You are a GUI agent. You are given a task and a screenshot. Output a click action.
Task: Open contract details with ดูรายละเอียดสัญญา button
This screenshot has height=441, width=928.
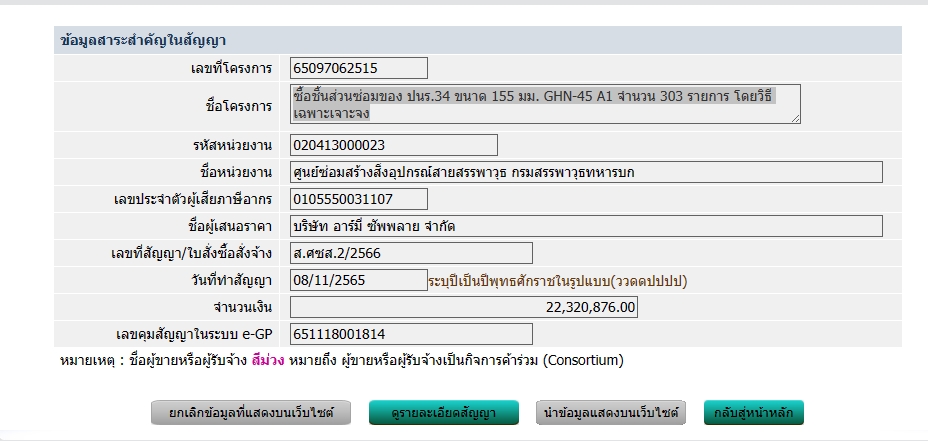(x=444, y=413)
